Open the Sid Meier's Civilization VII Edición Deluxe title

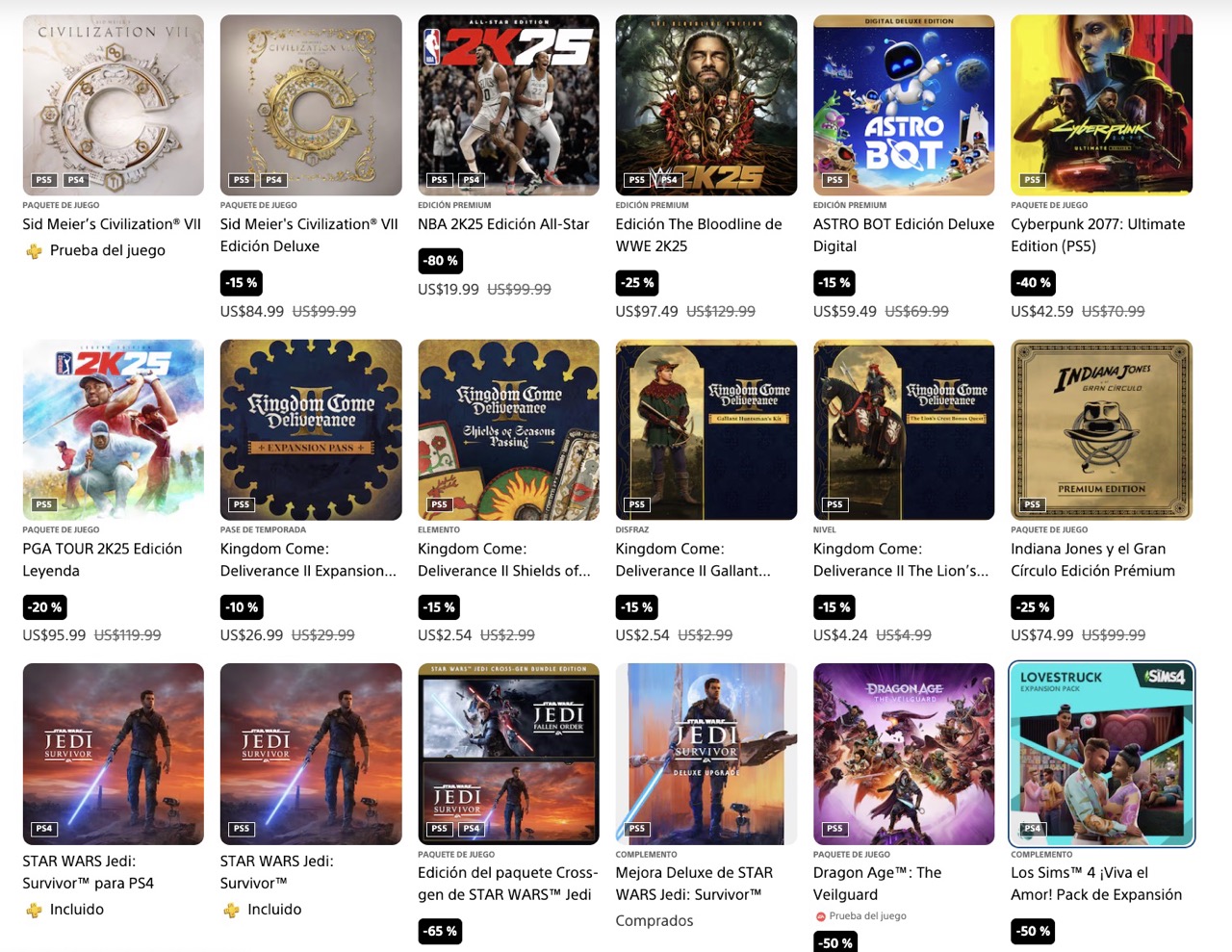[x=309, y=235]
